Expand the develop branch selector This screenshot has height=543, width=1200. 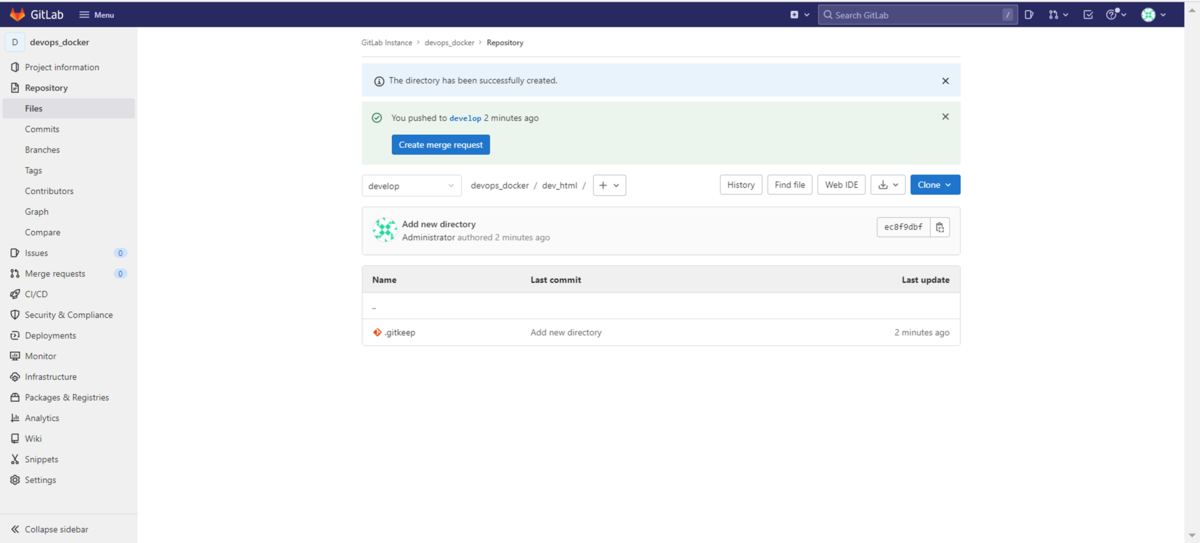[411, 186]
